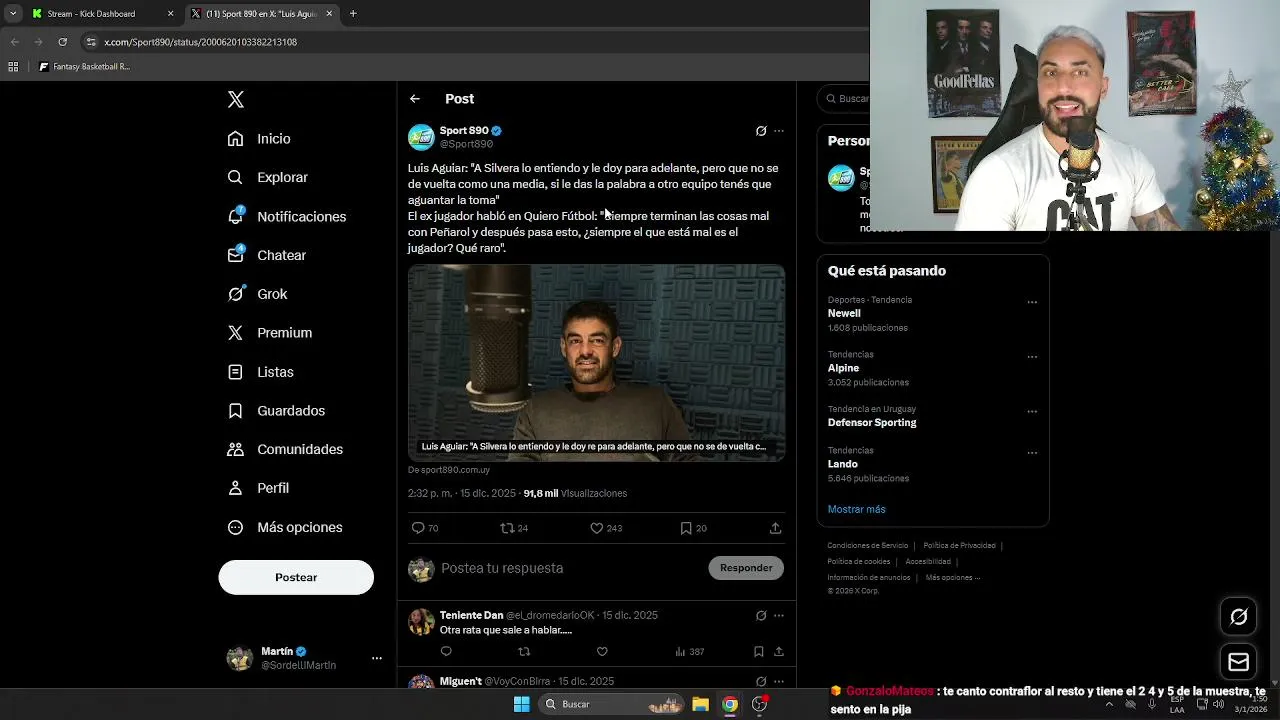Screen dimensions: 1280x720
Task: Repost Teniente Dan comment
Action: pos(524,651)
